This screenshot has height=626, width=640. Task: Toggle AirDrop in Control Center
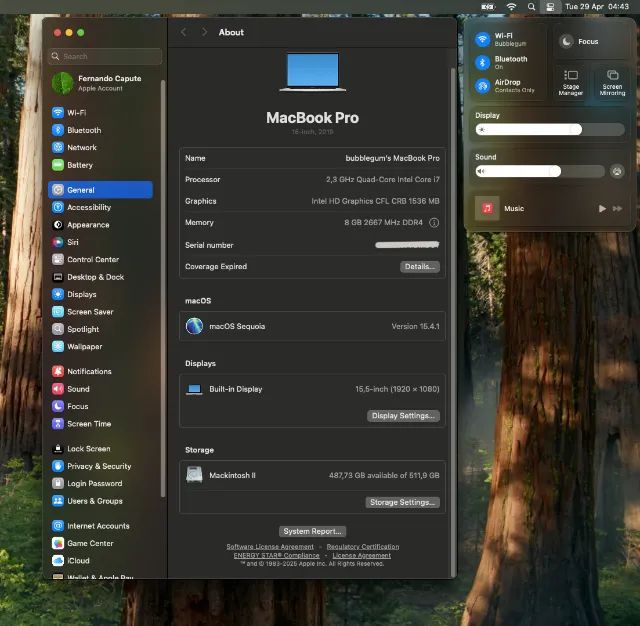pyautogui.click(x=482, y=86)
